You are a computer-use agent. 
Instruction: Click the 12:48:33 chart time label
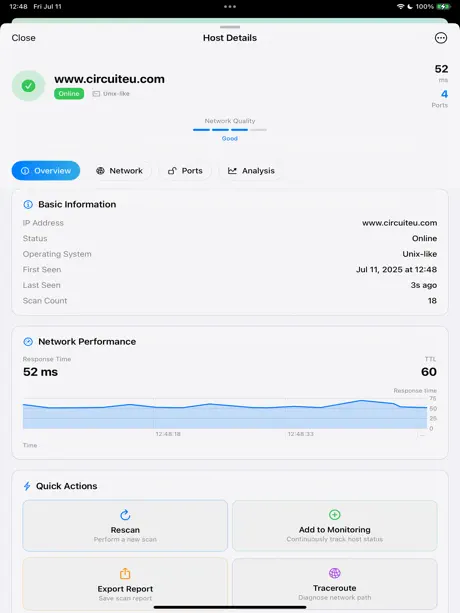(301, 434)
